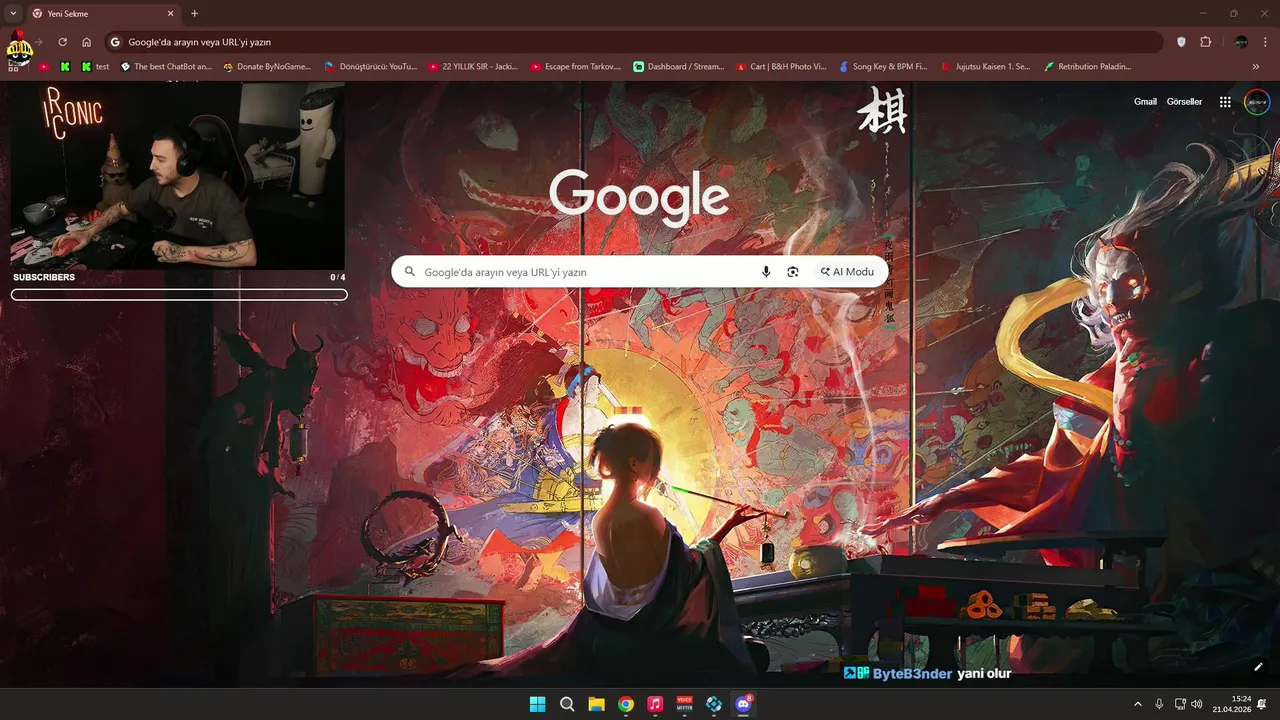The height and width of the screenshot is (720, 1280).
Task: Open taskbar Search
Action: click(x=567, y=704)
